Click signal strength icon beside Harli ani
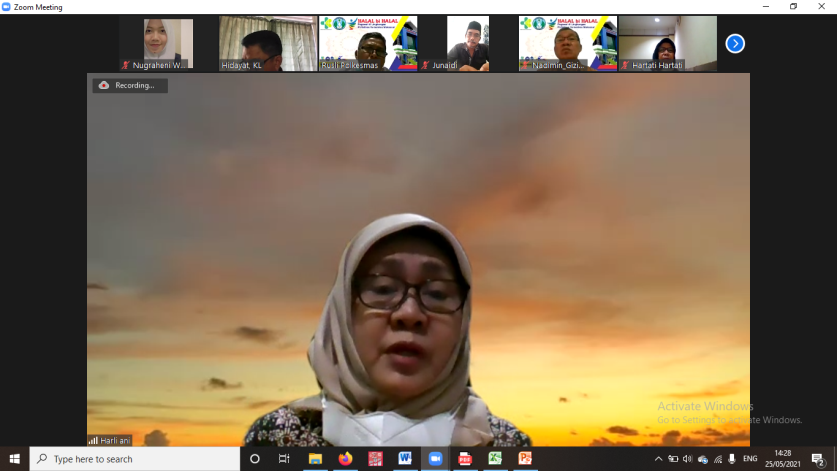 point(93,441)
